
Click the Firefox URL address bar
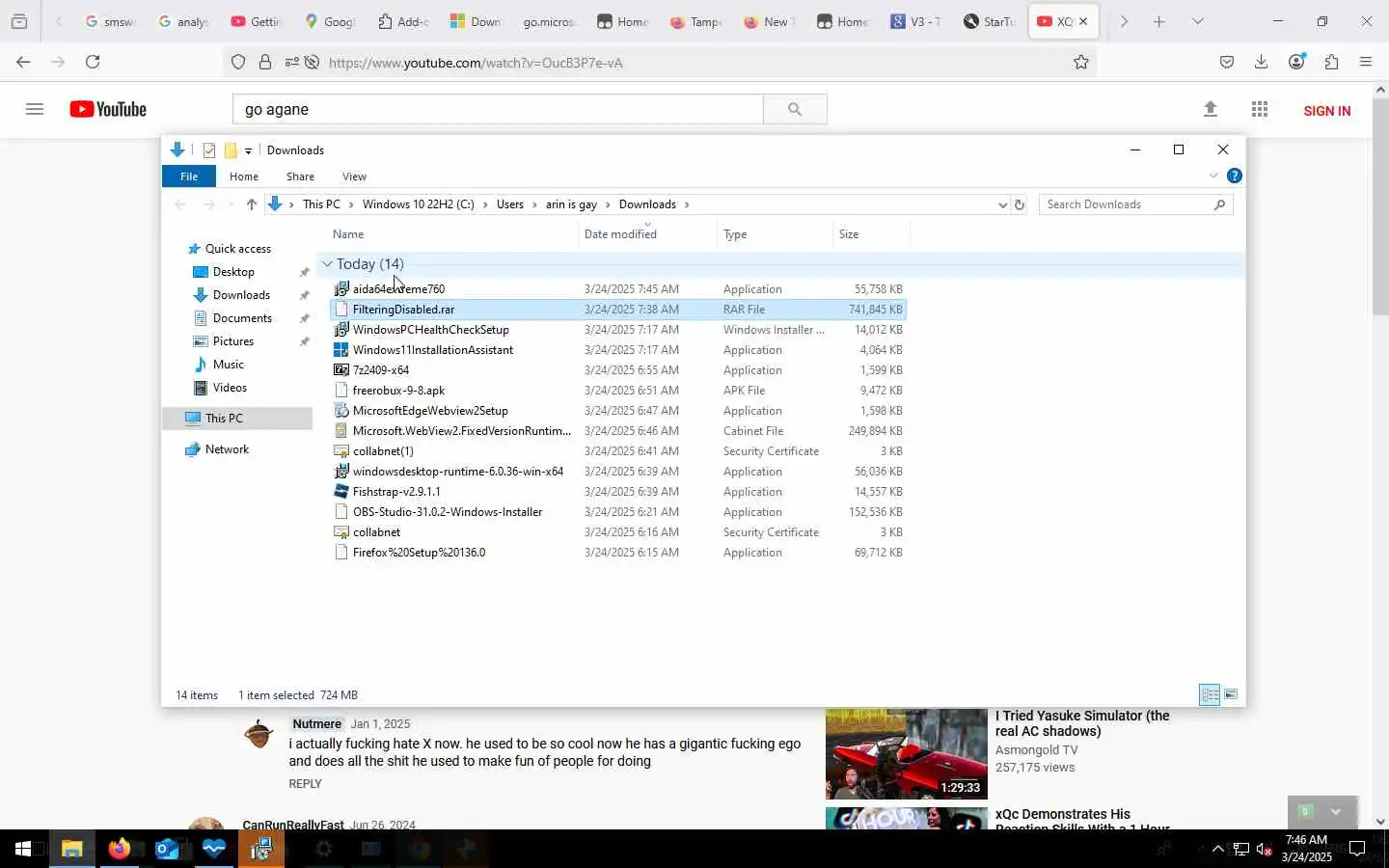[694, 63]
